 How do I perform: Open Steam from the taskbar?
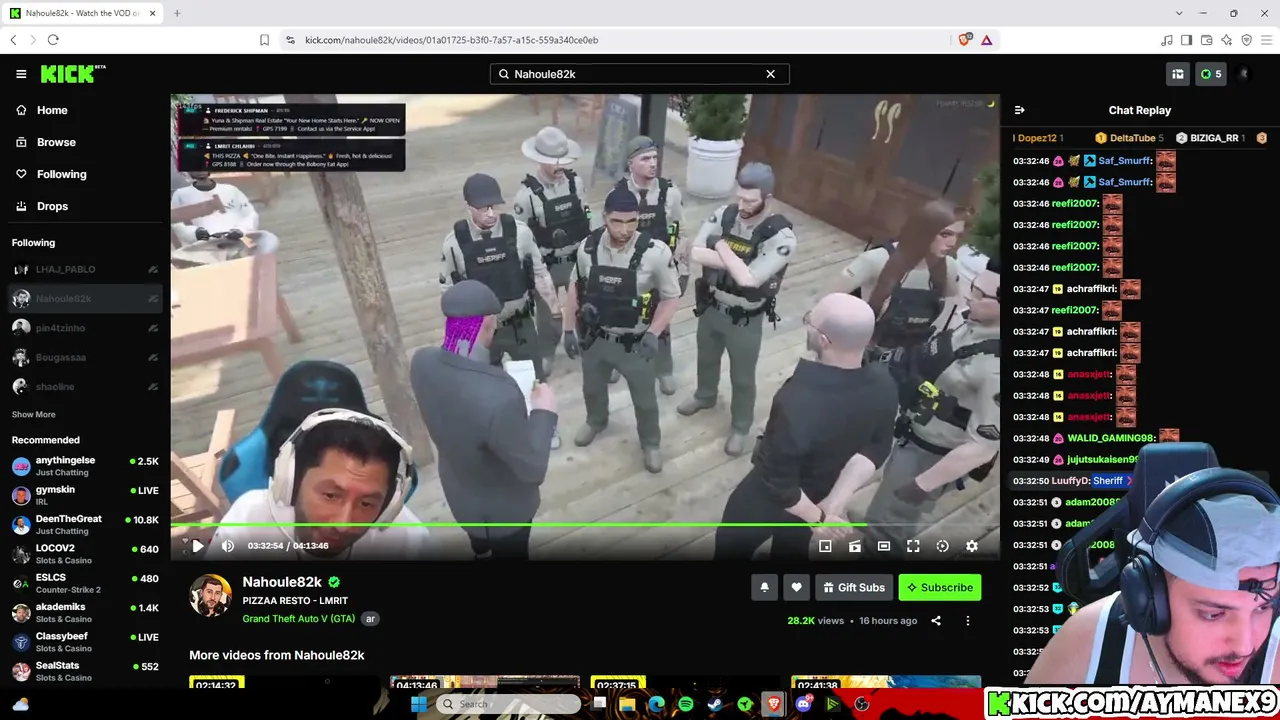click(715, 704)
